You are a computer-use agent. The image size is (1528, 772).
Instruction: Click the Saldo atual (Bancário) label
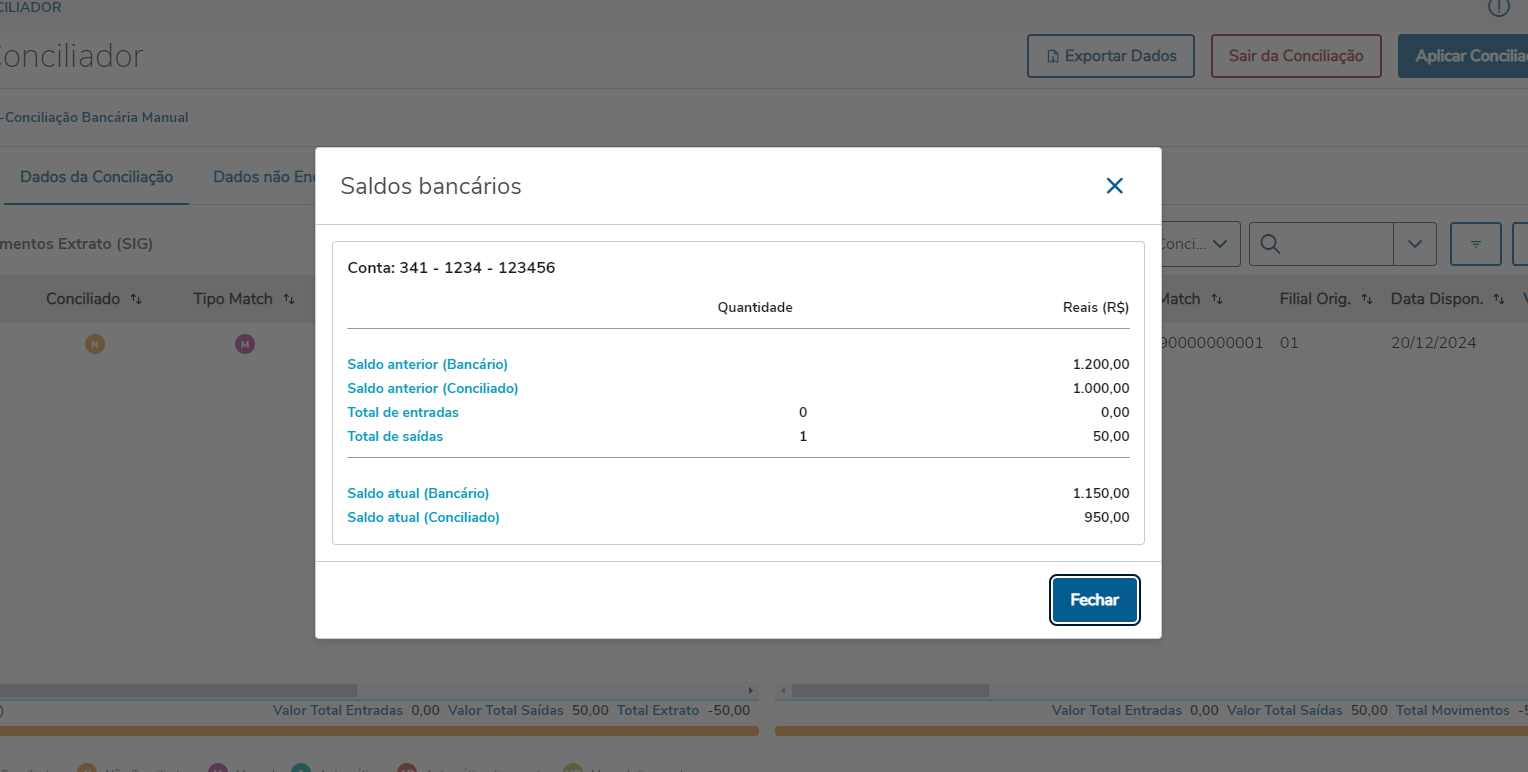pyautogui.click(x=418, y=493)
